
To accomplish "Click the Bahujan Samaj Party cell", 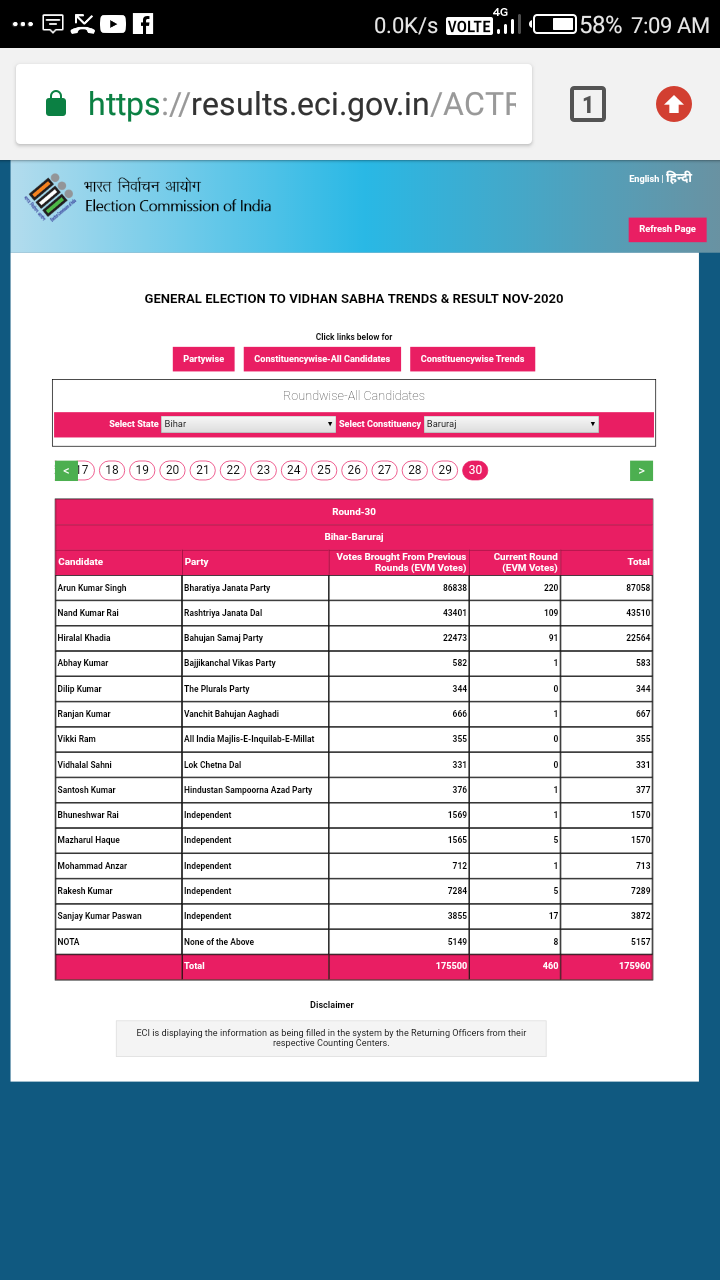I will (255, 638).
